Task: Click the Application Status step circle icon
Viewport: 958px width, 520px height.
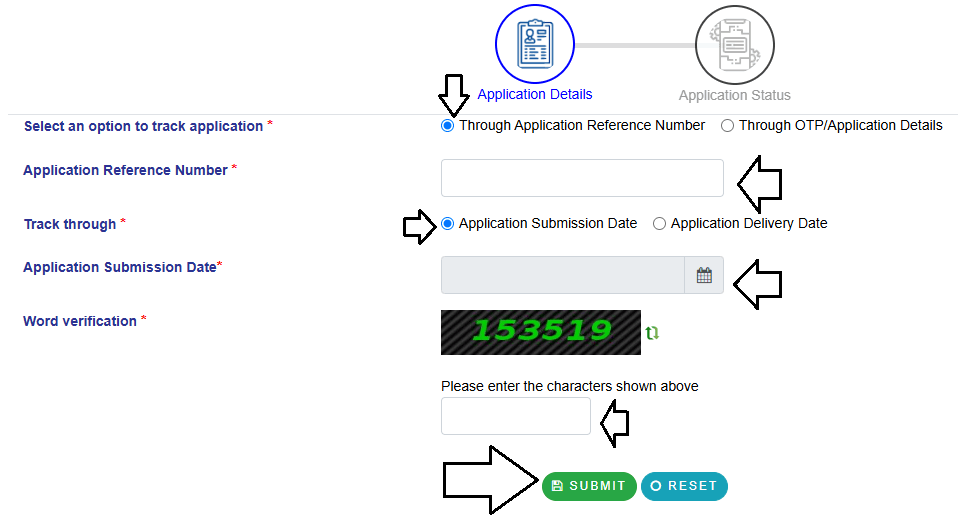Action: pos(734,44)
